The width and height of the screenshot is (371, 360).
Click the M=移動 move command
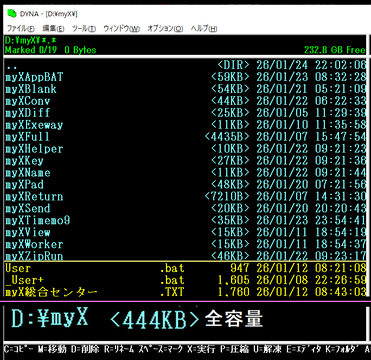[52, 349]
